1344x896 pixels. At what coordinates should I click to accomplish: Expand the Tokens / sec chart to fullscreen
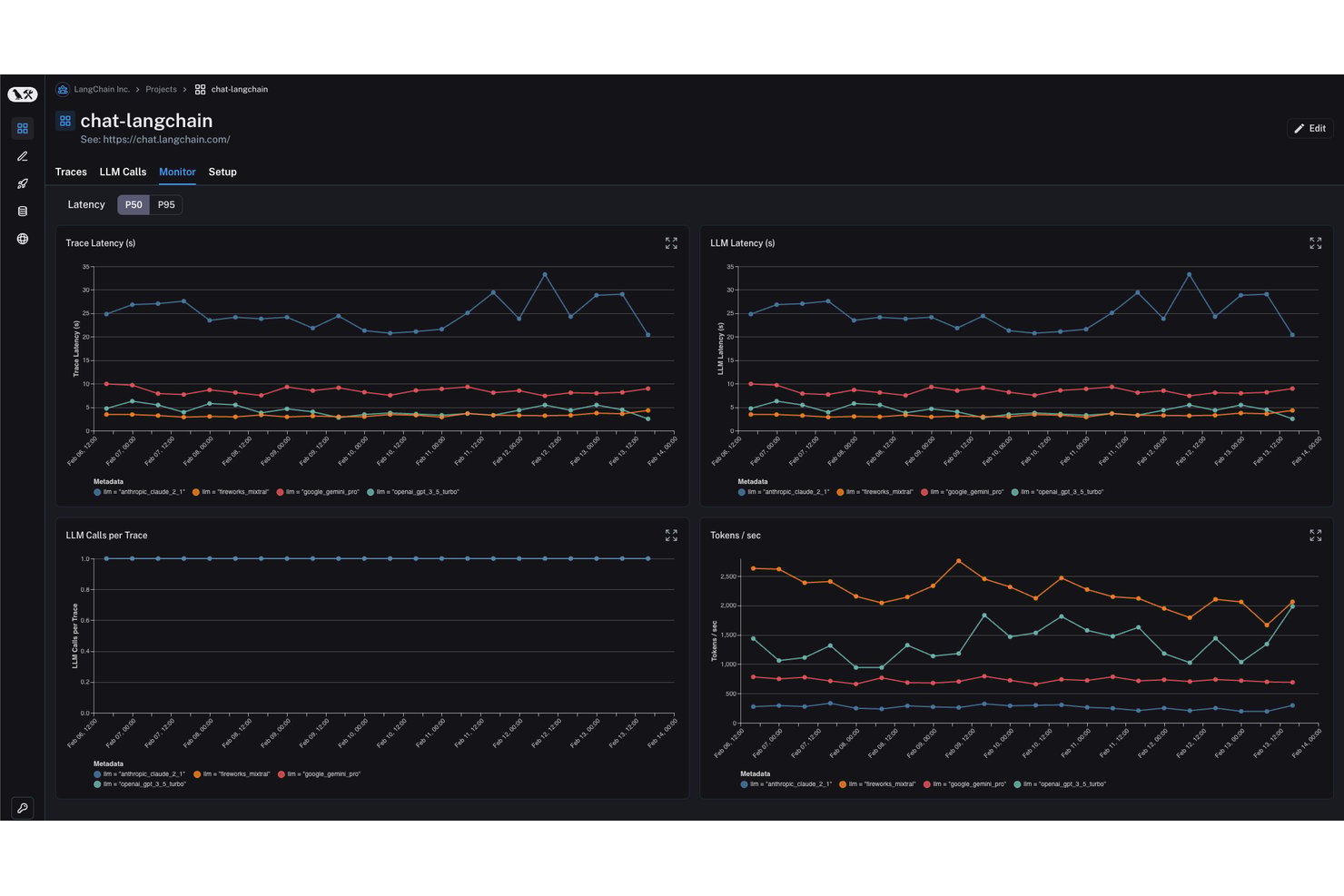1316,536
